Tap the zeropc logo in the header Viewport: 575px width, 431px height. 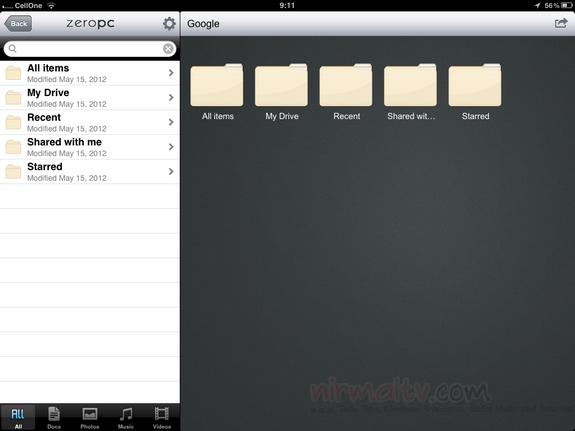tap(90, 23)
